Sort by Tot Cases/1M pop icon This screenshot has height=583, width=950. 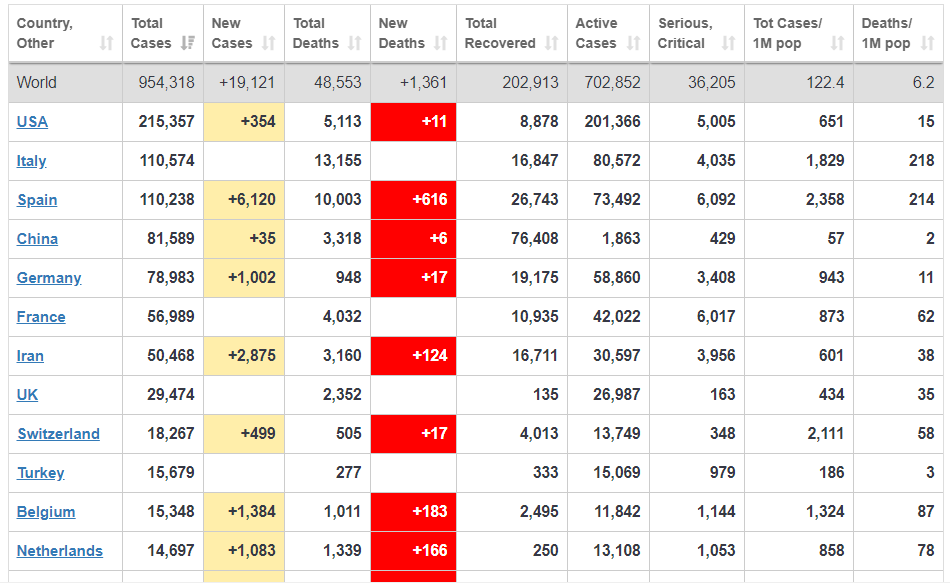pyautogui.click(x=837, y=43)
